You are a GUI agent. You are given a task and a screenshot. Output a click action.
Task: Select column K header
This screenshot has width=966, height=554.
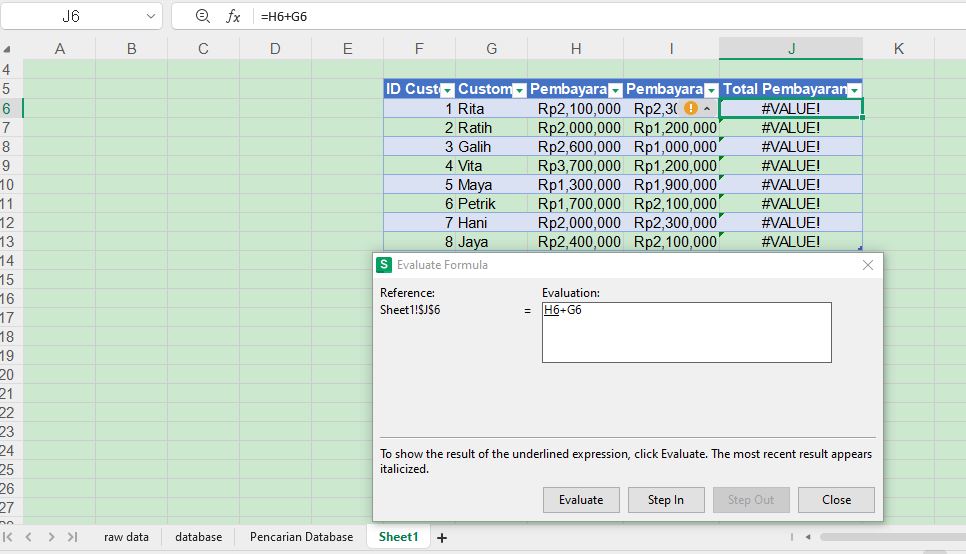[x=898, y=49]
